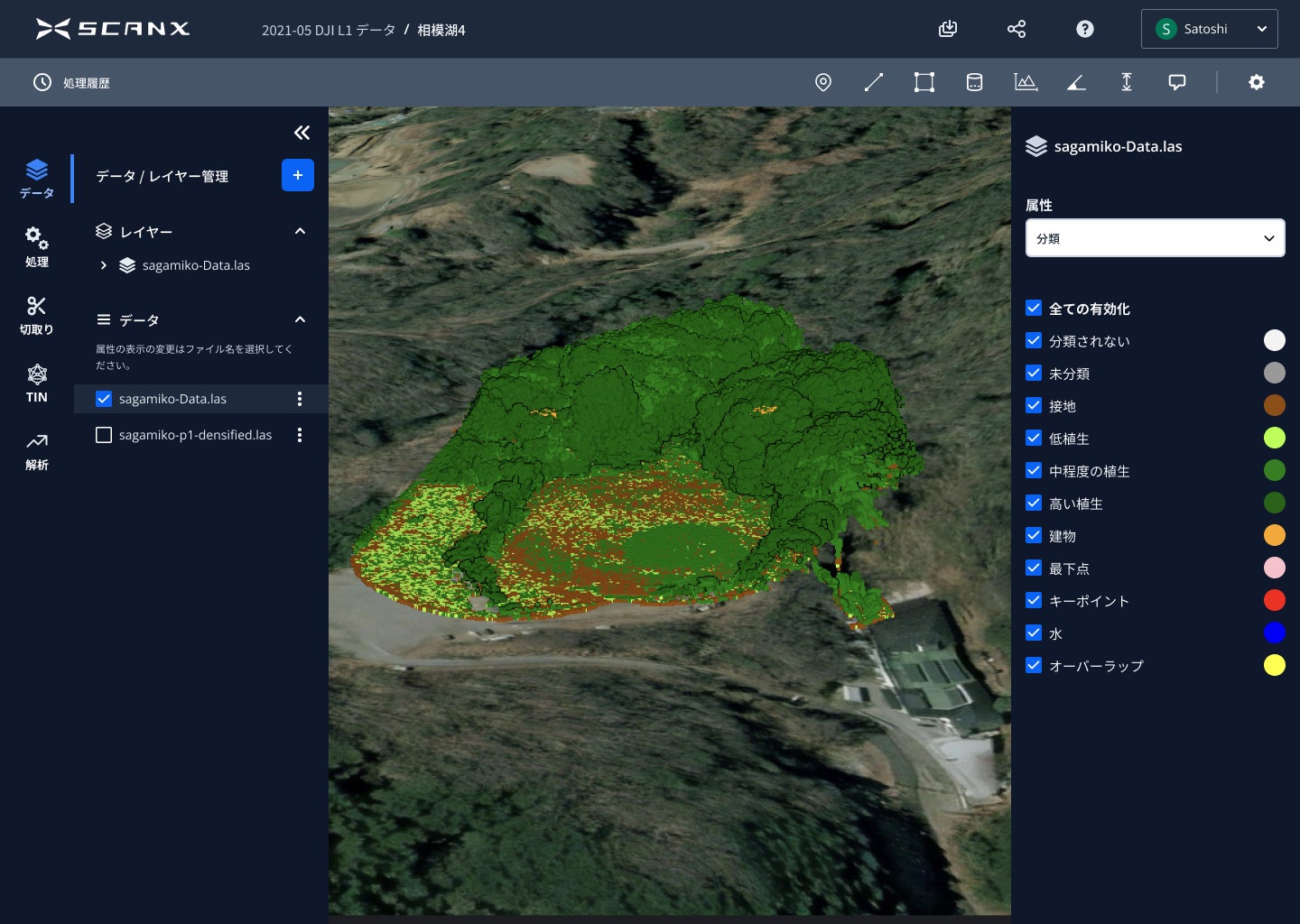This screenshot has width=1300, height=924.
Task: Enable the sagamiko-p1-densified.las checkbox
Action: [x=104, y=435]
